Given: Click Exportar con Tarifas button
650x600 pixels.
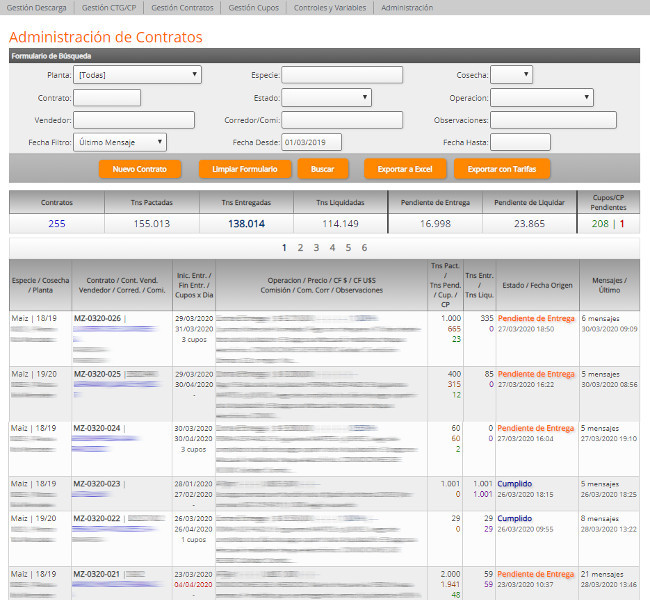Looking at the screenshot, I should [502, 169].
